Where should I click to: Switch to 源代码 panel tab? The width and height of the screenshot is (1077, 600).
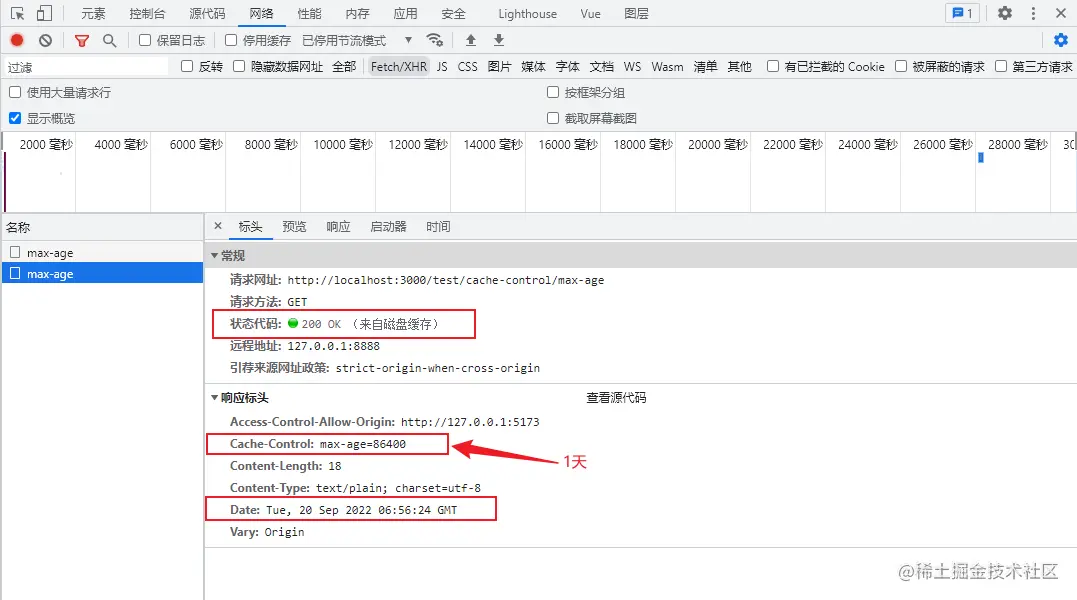tap(207, 14)
